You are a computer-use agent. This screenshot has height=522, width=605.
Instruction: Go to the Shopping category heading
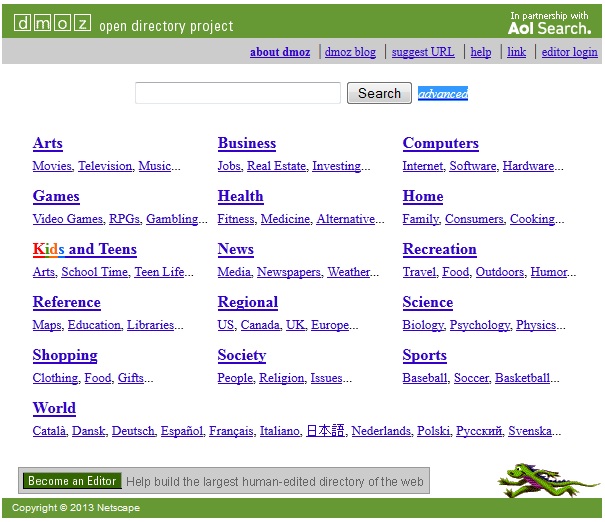point(65,355)
